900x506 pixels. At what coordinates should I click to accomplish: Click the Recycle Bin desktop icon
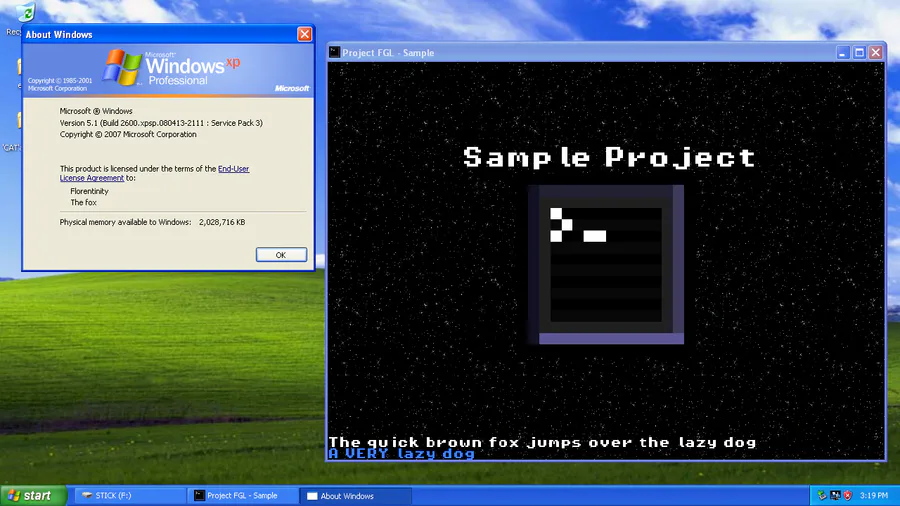coord(25,13)
